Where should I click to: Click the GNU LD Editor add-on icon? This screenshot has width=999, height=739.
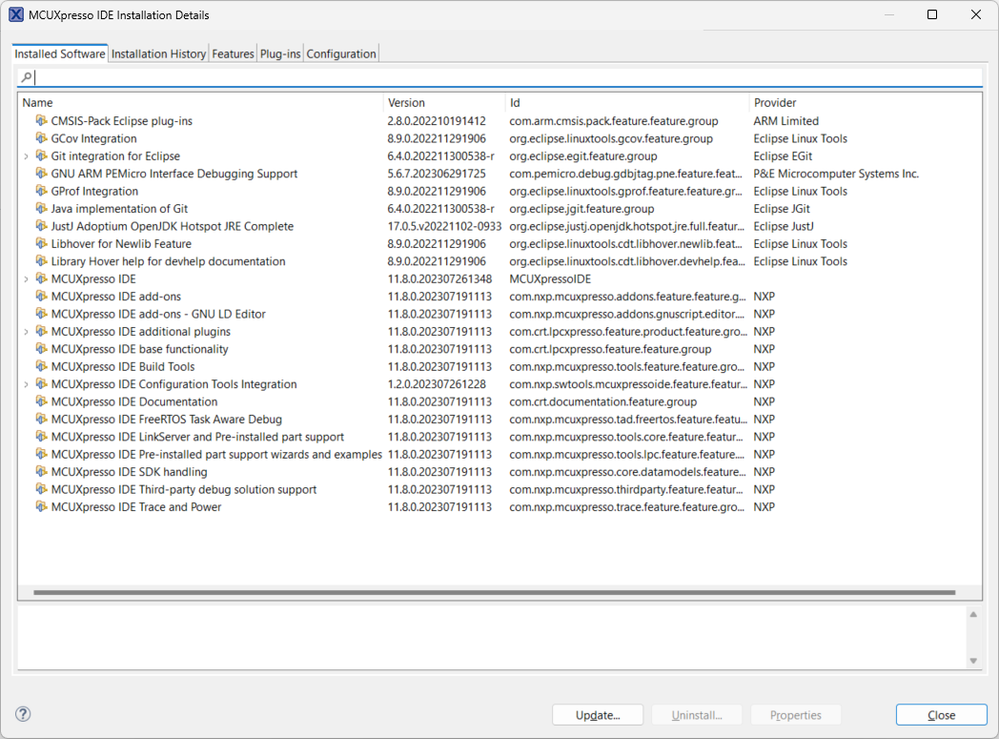(41, 313)
